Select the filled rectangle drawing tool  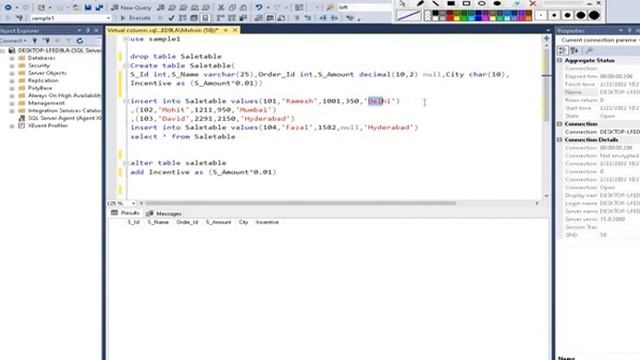click(451, 3)
